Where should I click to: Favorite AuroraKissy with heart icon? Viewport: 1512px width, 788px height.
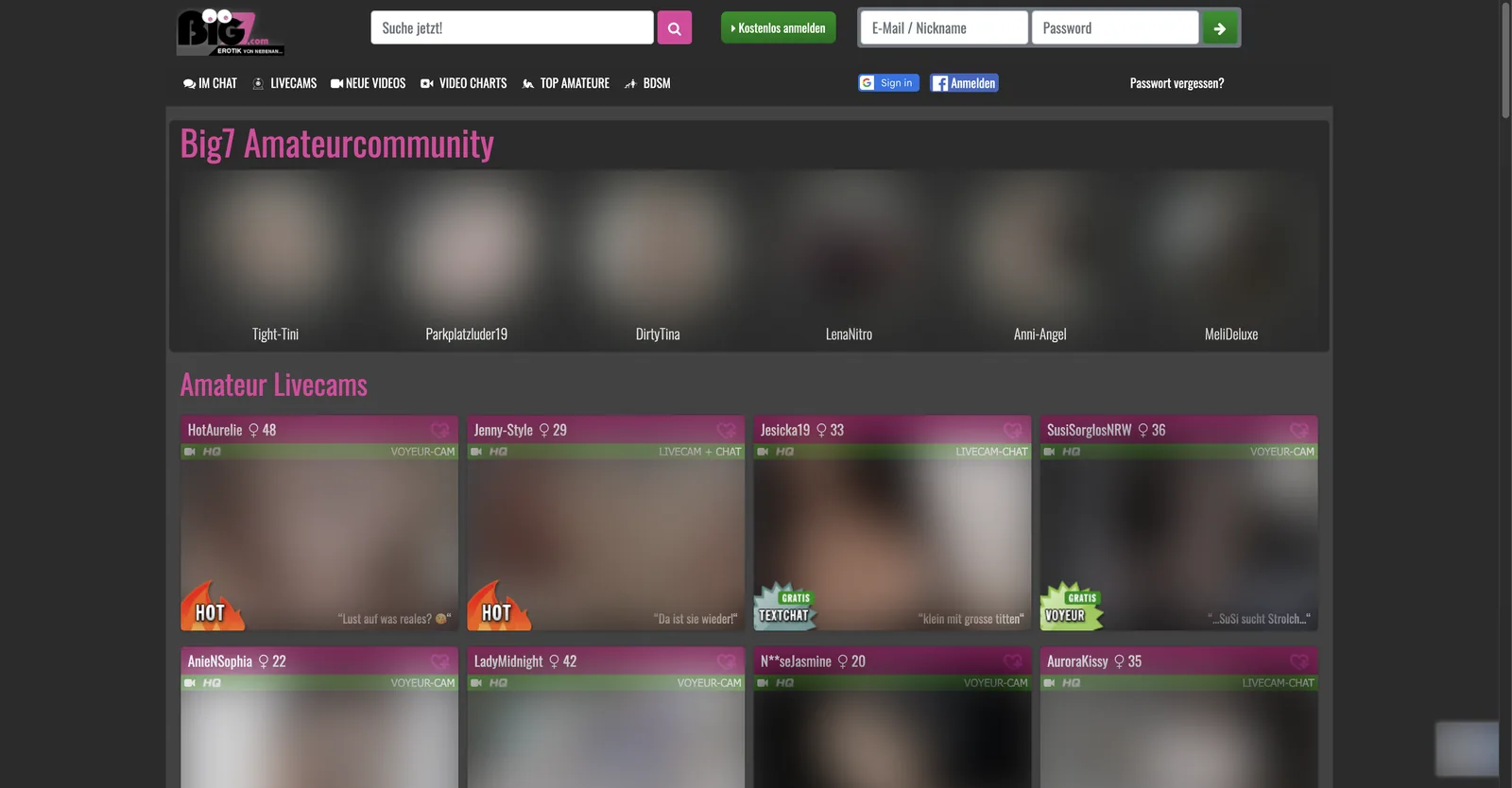1299,661
